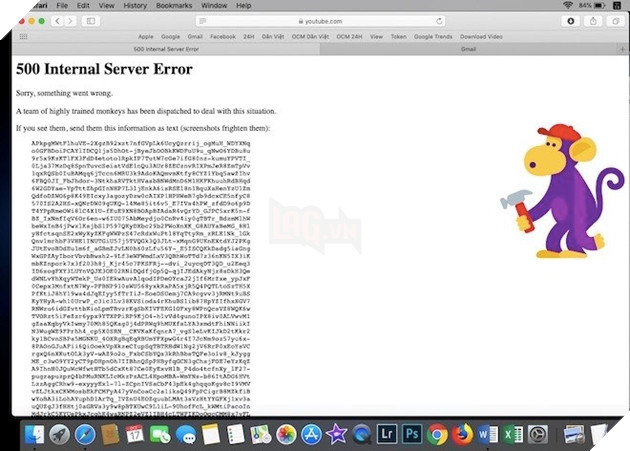Image resolution: width=630 pixels, height=451 pixels.
Task: Open the Apple bookmark in favorites bar
Action: tap(146, 37)
